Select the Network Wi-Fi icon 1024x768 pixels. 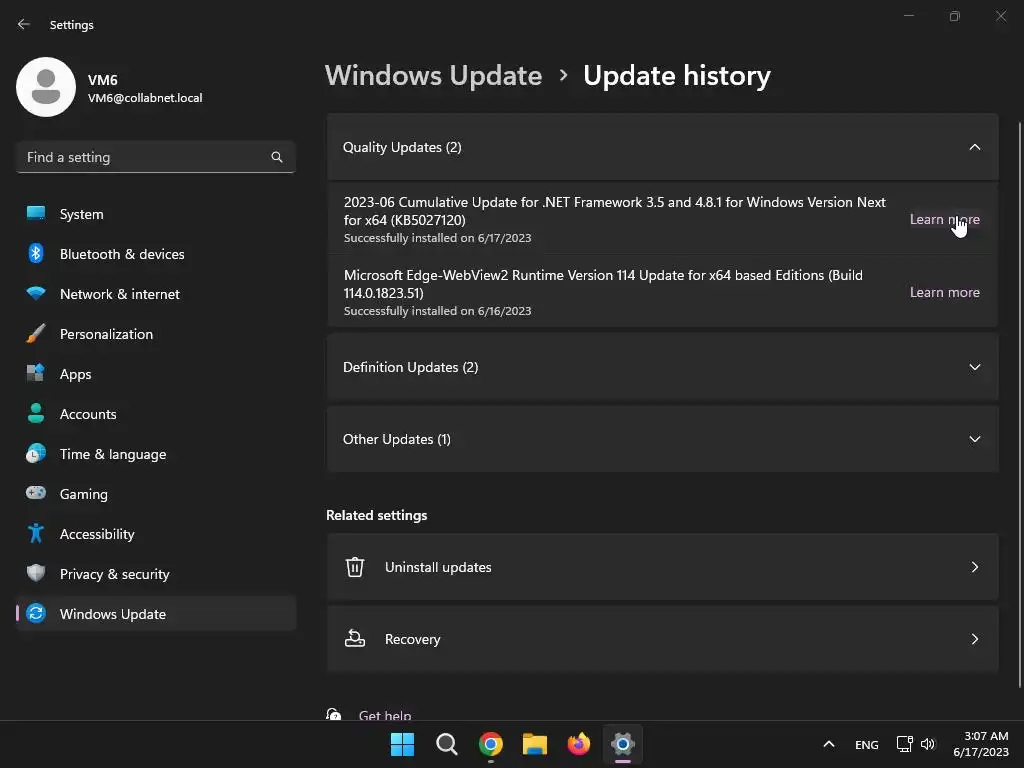(x=36, y=293)
